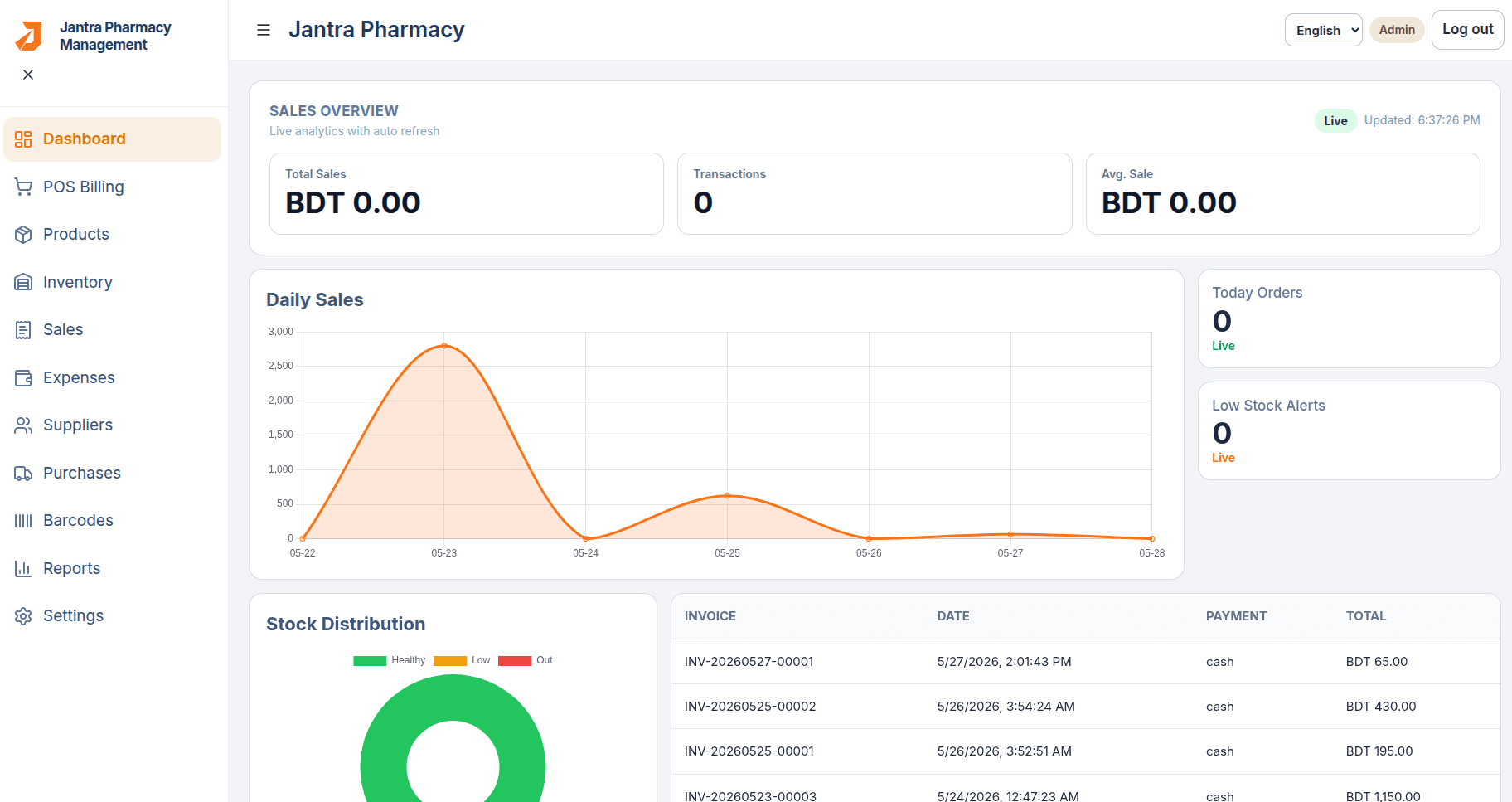Screen dimensions: 1512x802
Task: Select invoice INV-20260527-00001
Action: coord(749,662)
